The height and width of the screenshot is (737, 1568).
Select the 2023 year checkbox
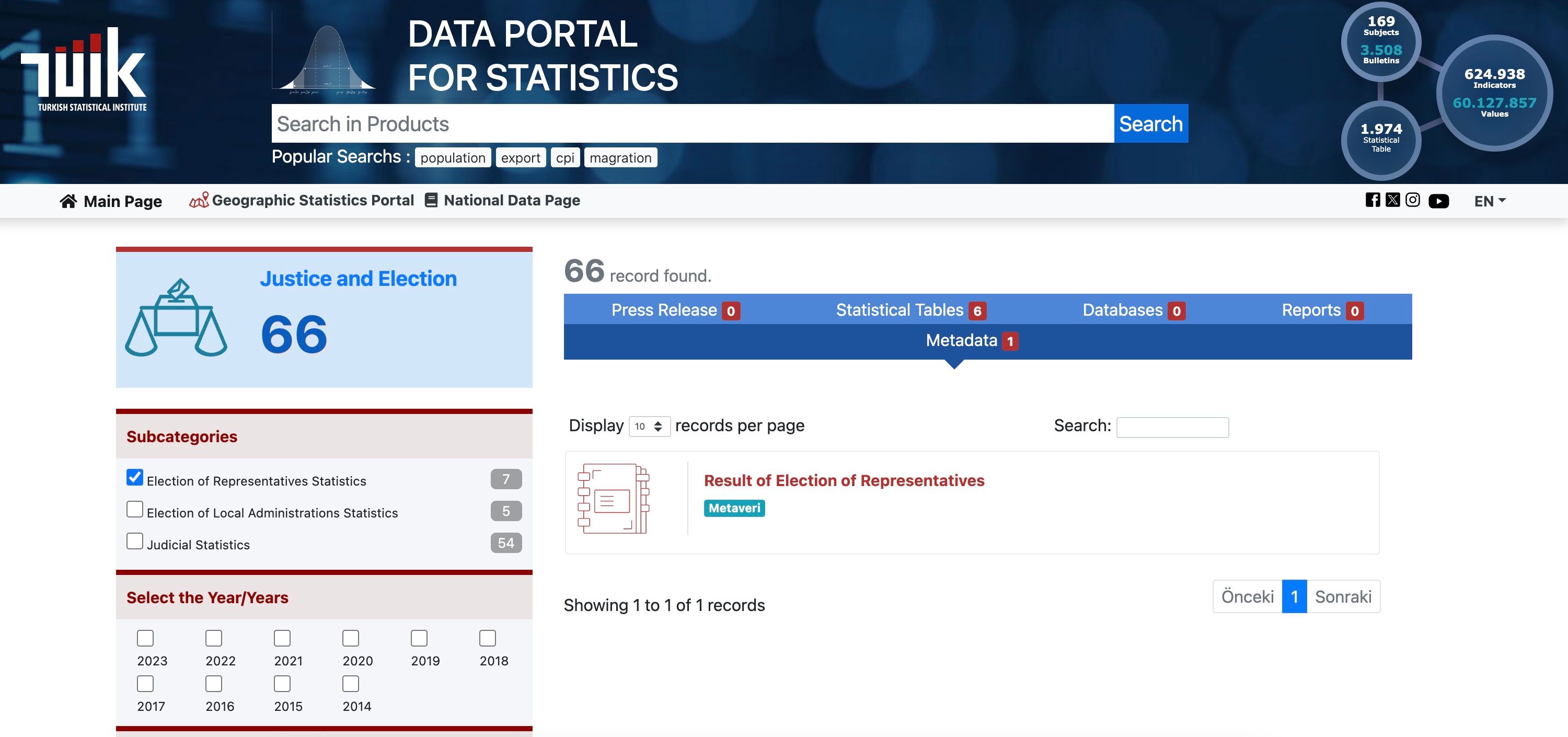click(x=145, y=638)
